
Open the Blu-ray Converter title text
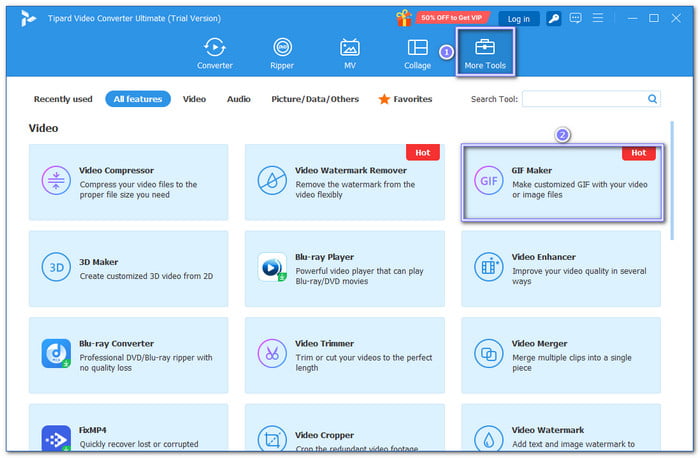tap(117, 344)
